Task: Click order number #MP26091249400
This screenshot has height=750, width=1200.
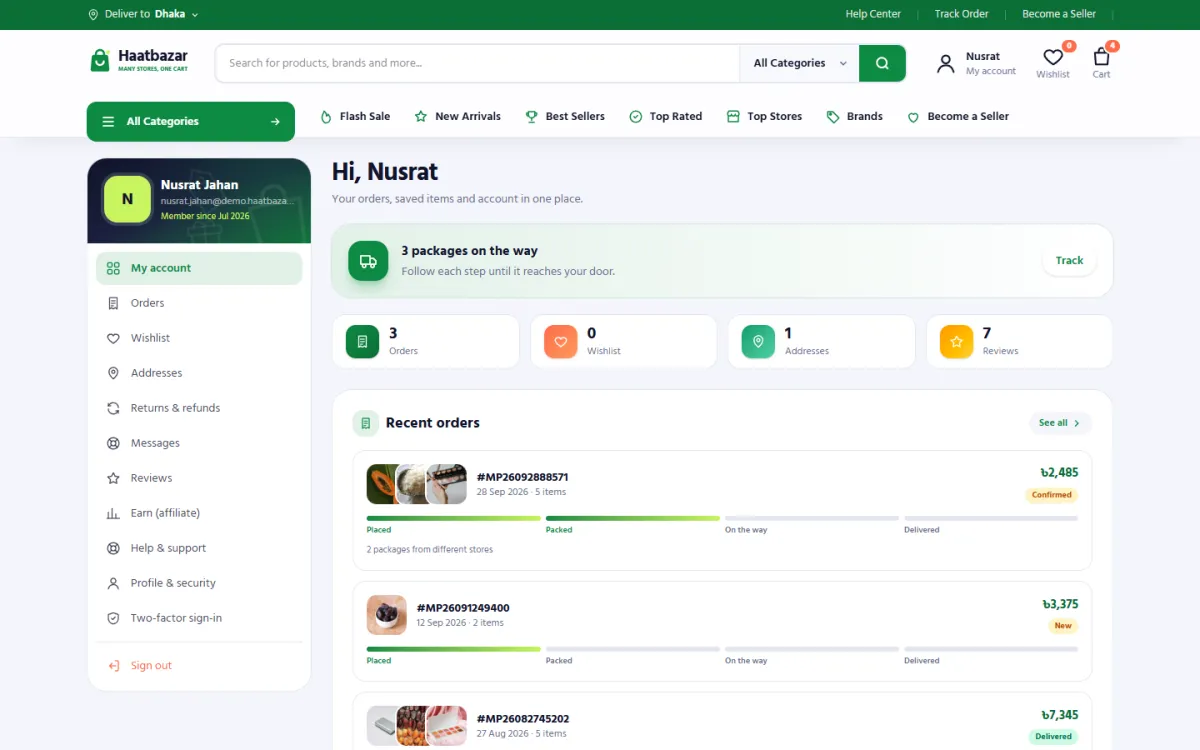Action: (463, 608)
